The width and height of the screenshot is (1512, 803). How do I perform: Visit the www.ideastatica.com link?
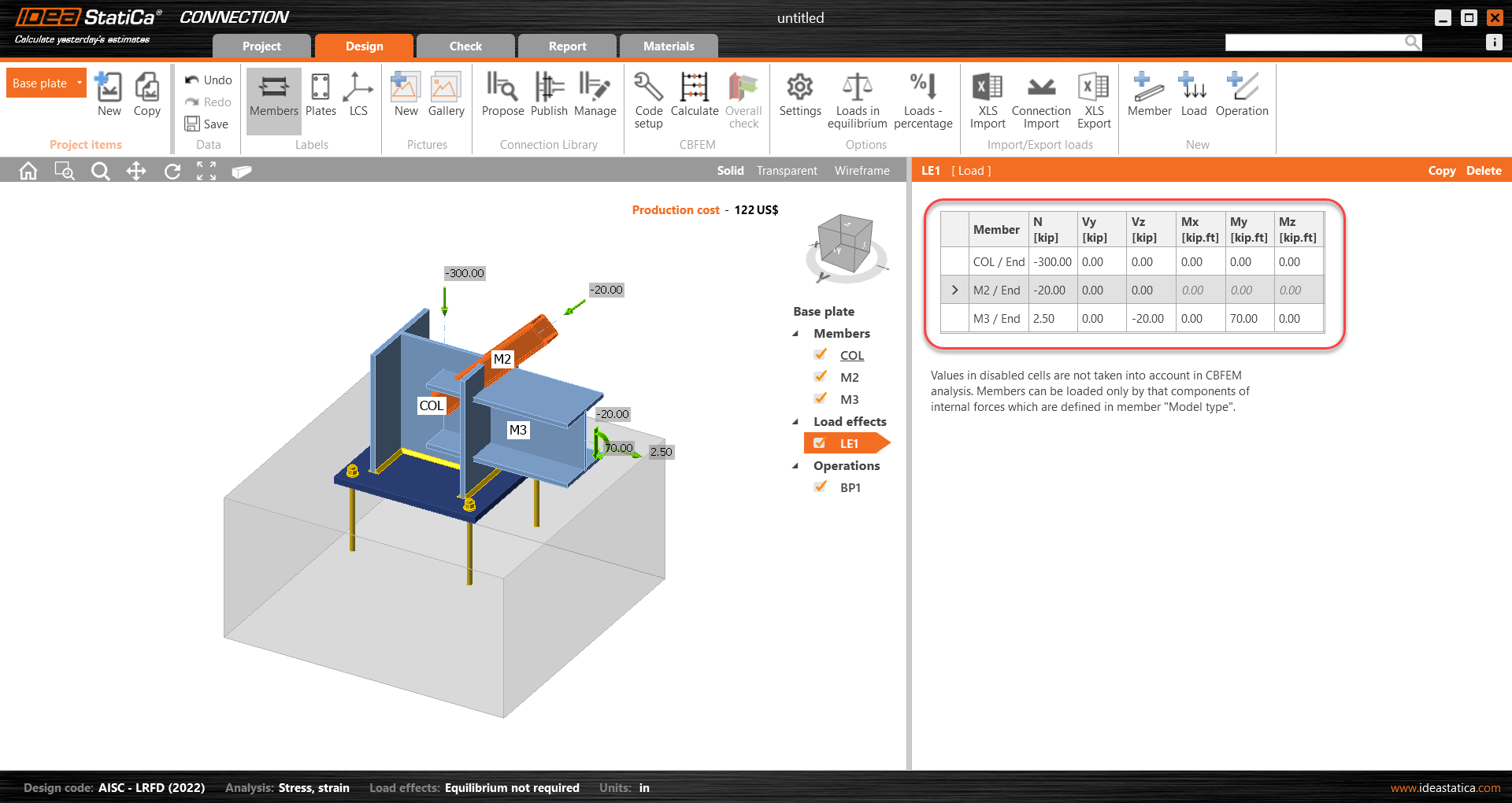point(1443,786)
